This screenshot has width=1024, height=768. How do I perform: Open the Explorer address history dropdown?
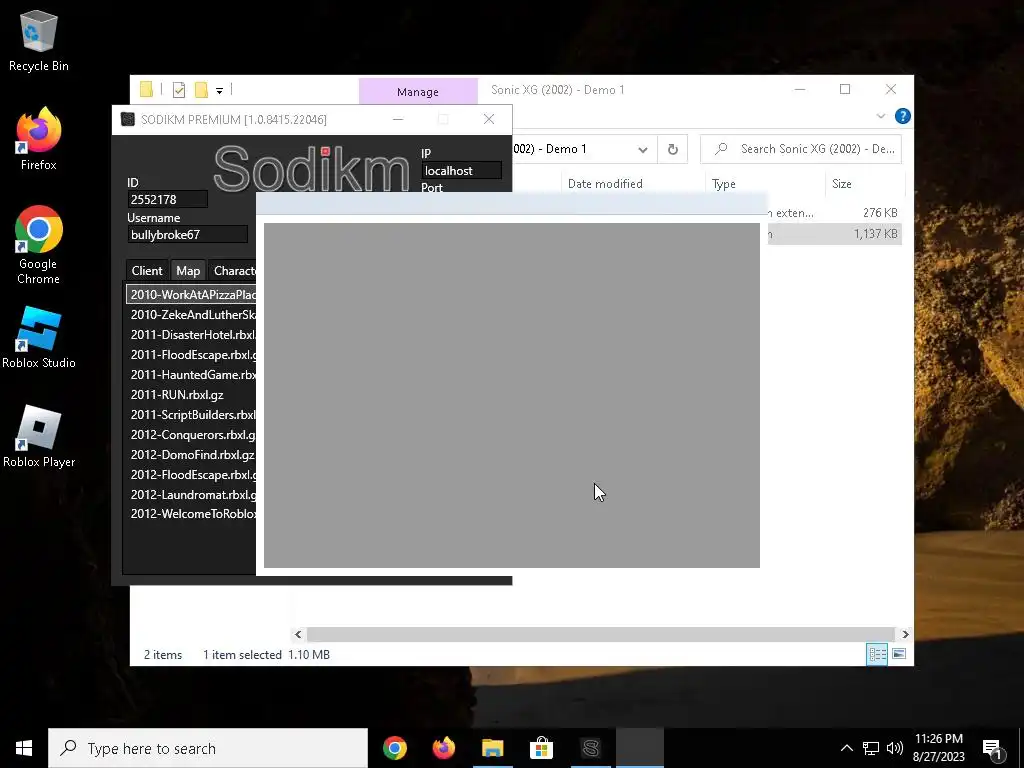click(x=643, y=150)
